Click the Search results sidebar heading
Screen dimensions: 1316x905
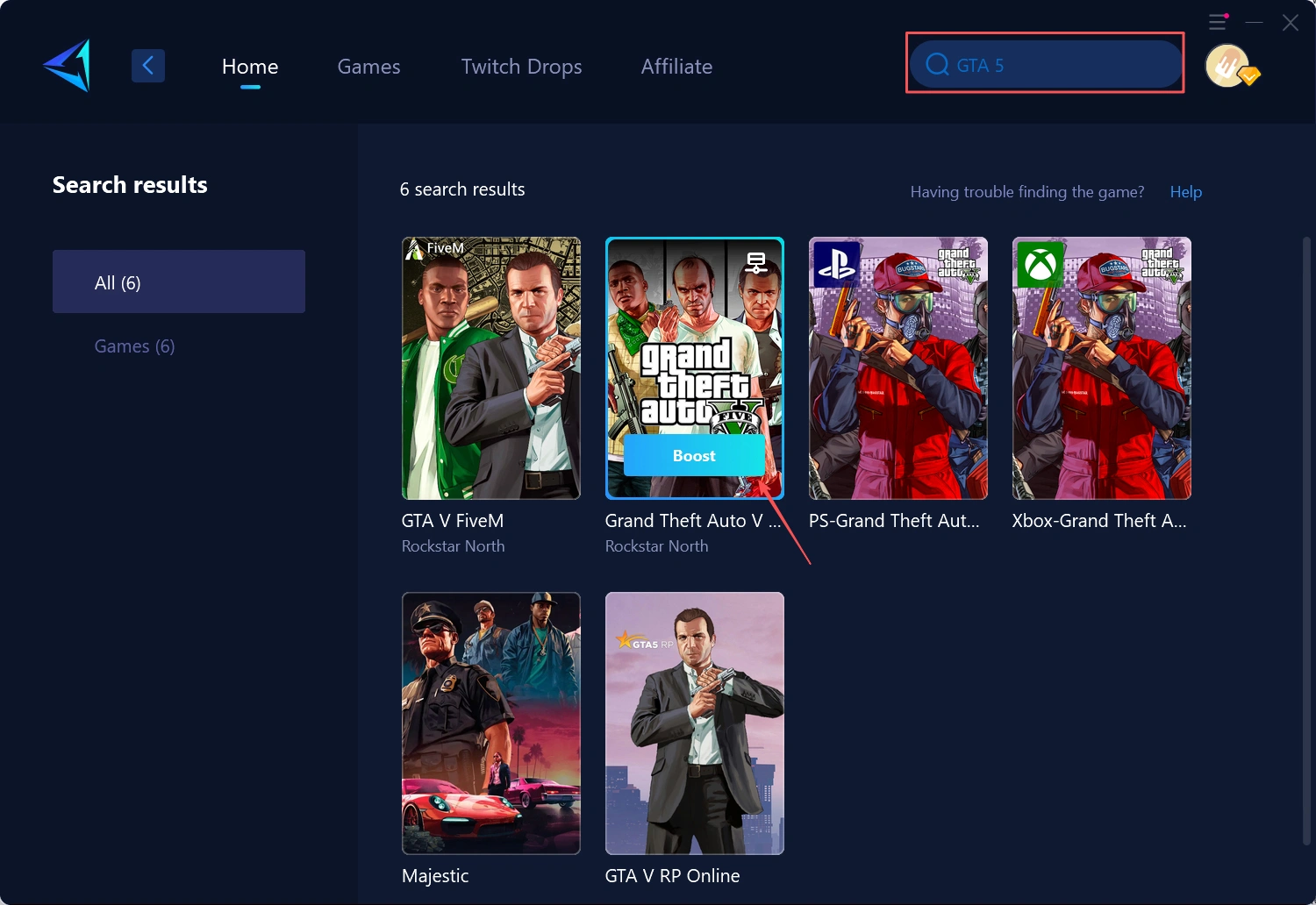[x=130, y=185]
